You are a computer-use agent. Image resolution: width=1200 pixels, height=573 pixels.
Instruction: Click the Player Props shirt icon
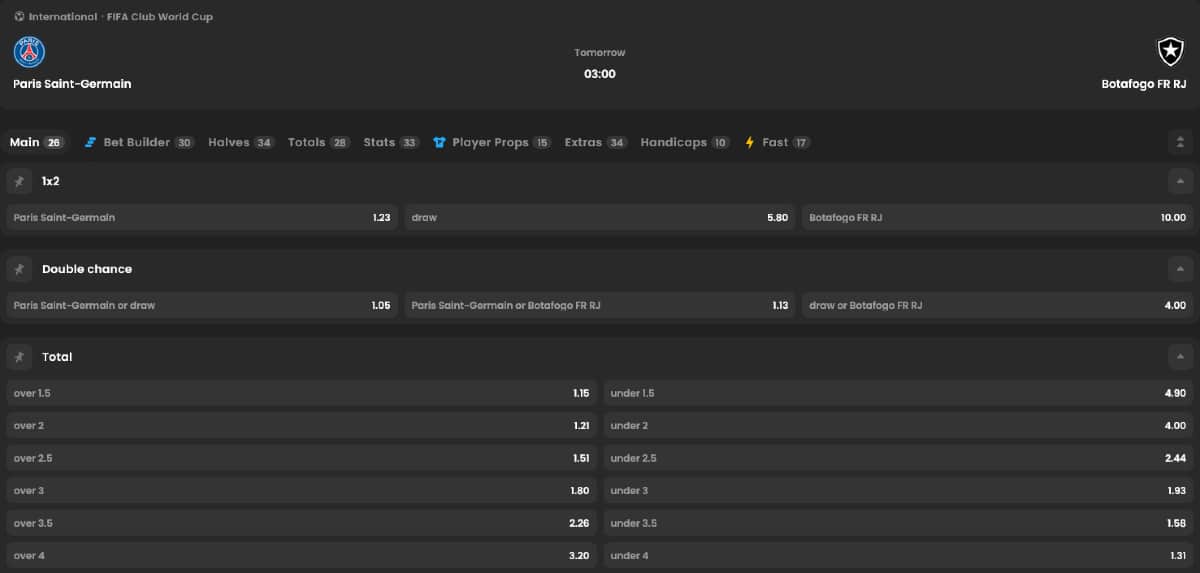tap(439, 142)
